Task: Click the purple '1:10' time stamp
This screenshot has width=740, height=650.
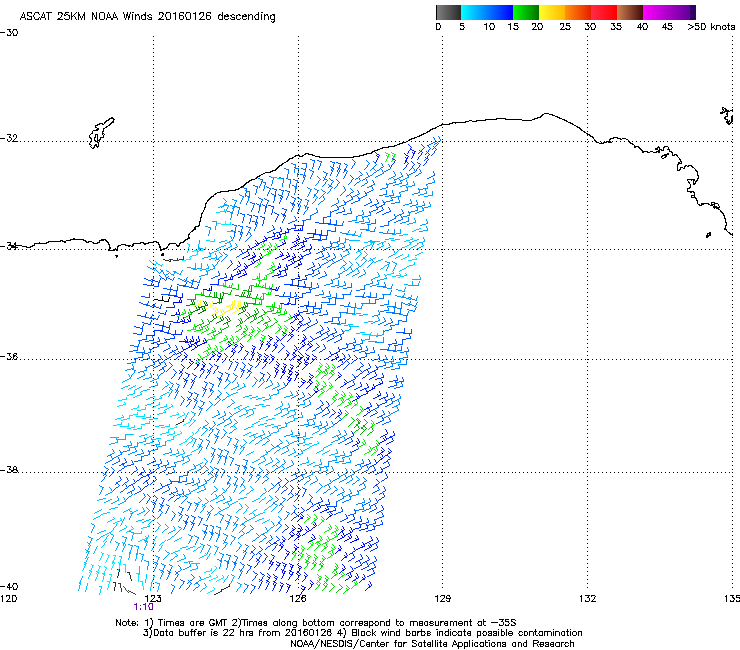Action: [143, 607]
